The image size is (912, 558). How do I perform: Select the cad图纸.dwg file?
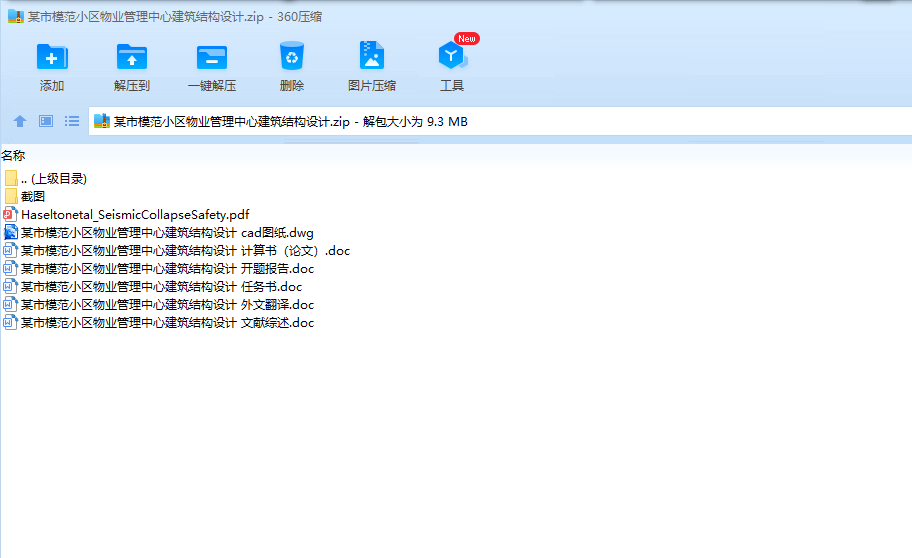coord(158,233)
